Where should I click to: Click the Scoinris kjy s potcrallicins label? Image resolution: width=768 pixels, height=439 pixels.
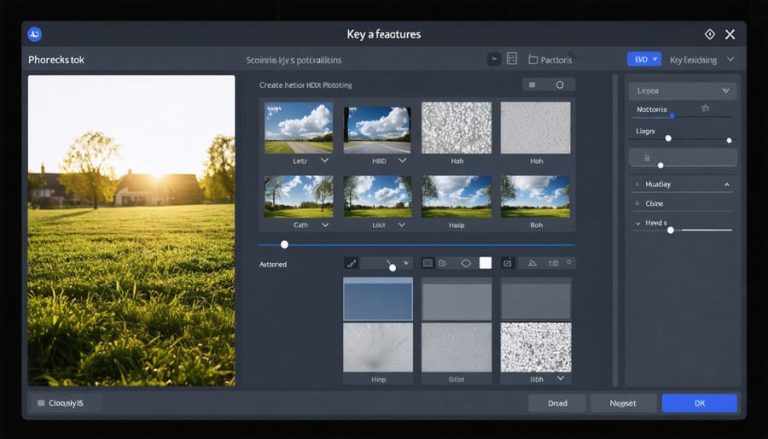(x=293, y=60)
